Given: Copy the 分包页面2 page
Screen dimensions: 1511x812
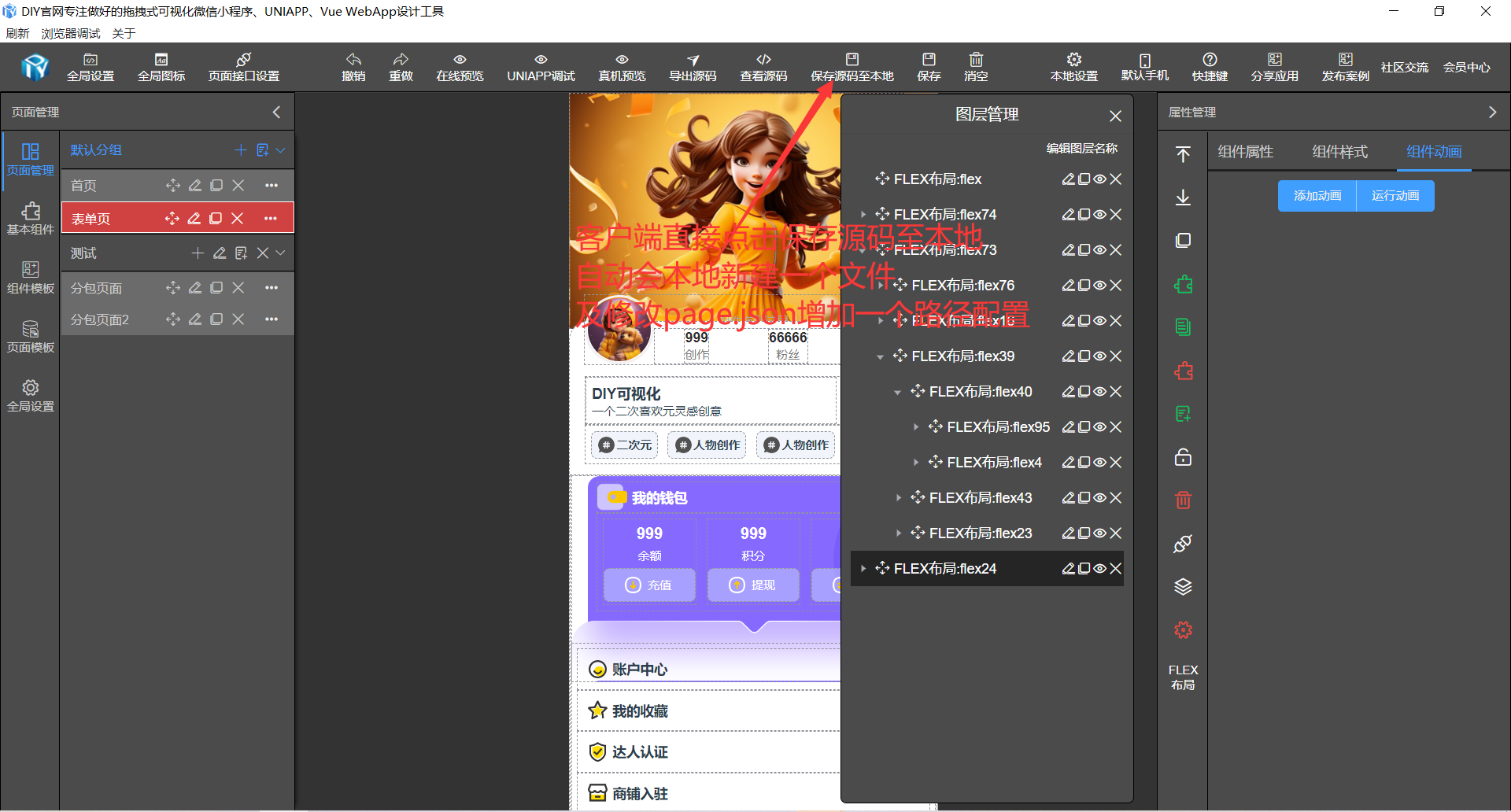Looking at the screenshot, I should [x=216, y=319].
